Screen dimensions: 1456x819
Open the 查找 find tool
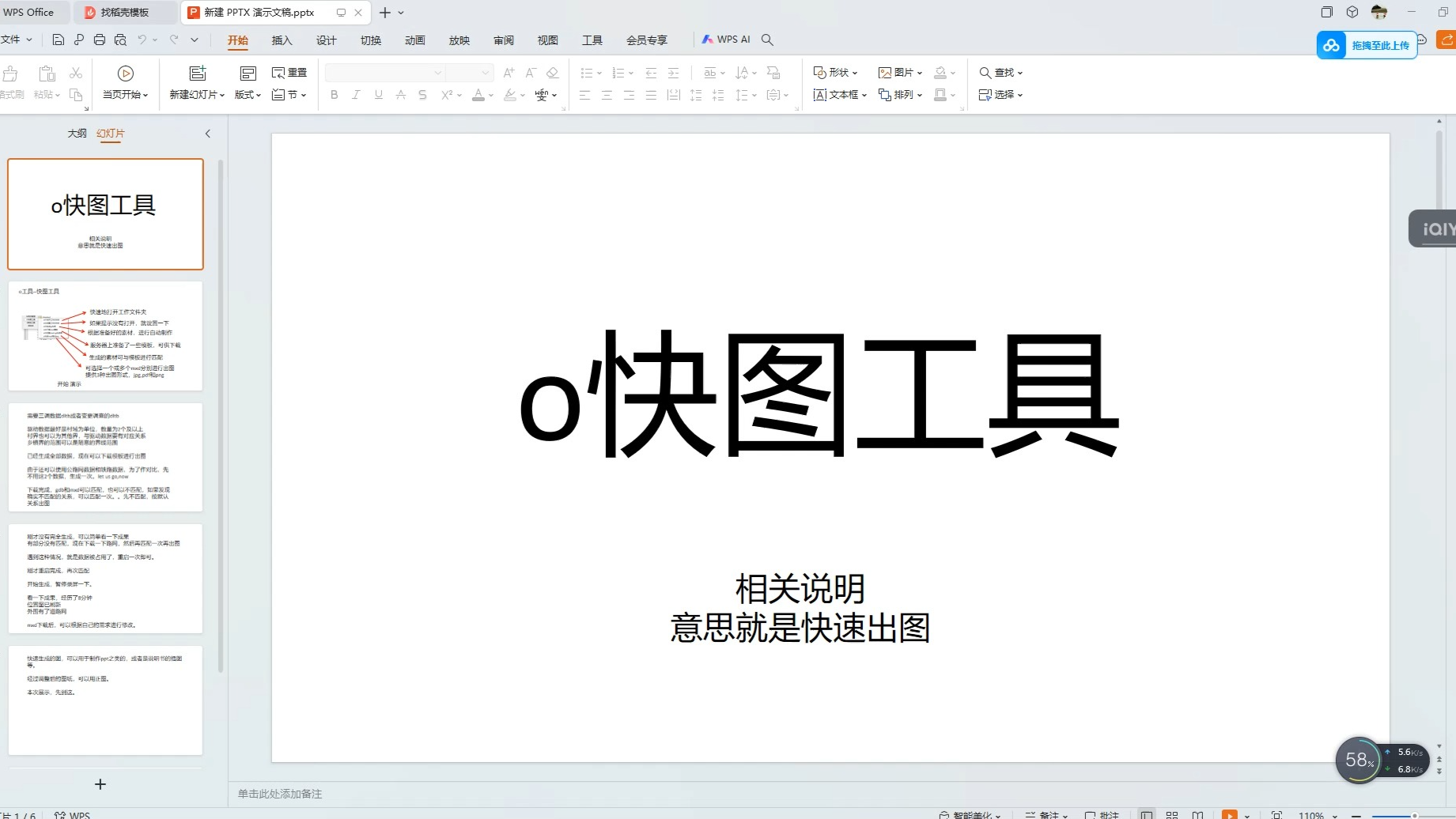pyautogui.click(x=999, y=72)
